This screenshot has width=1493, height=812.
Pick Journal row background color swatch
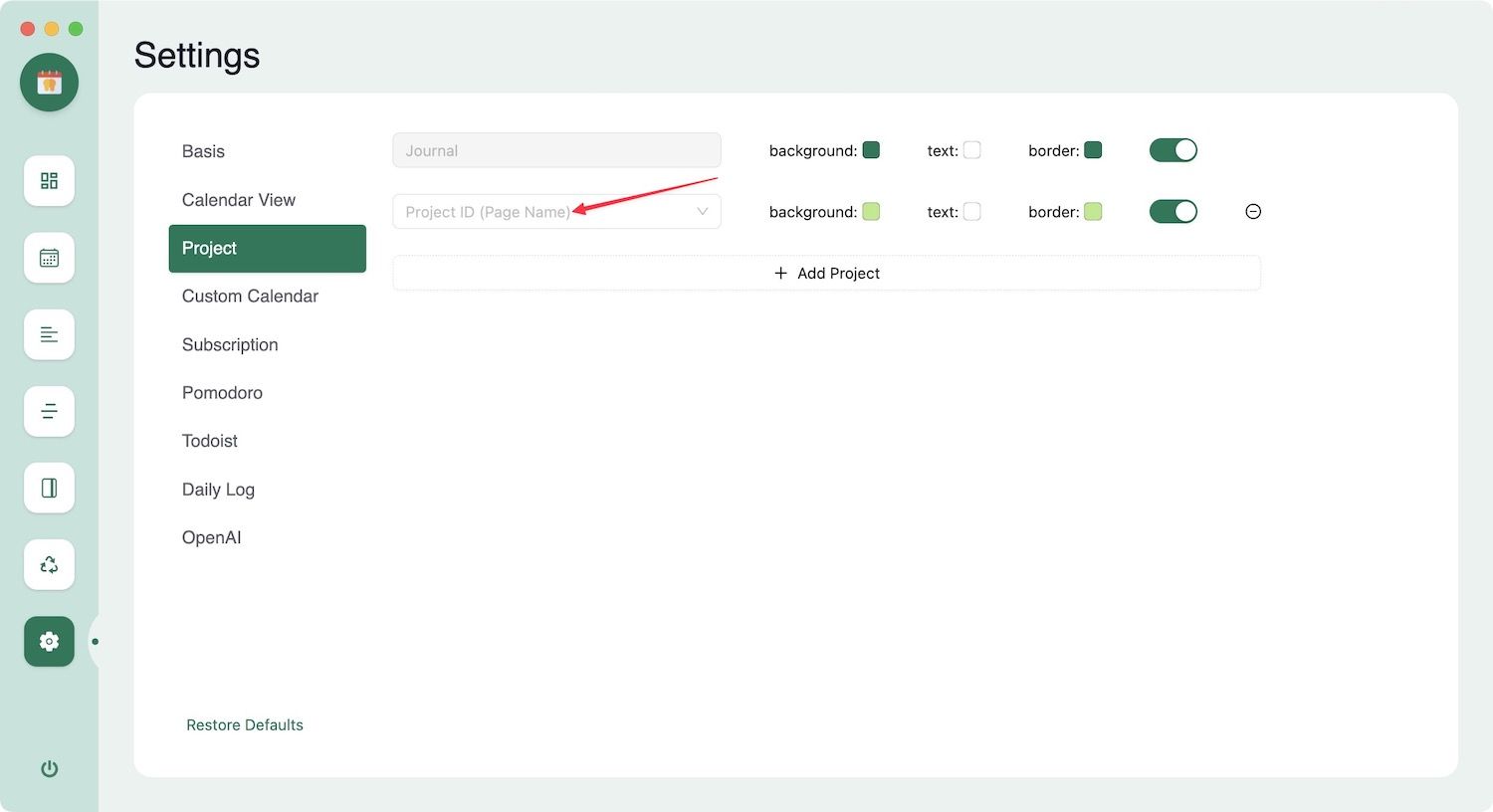point(871,150)
